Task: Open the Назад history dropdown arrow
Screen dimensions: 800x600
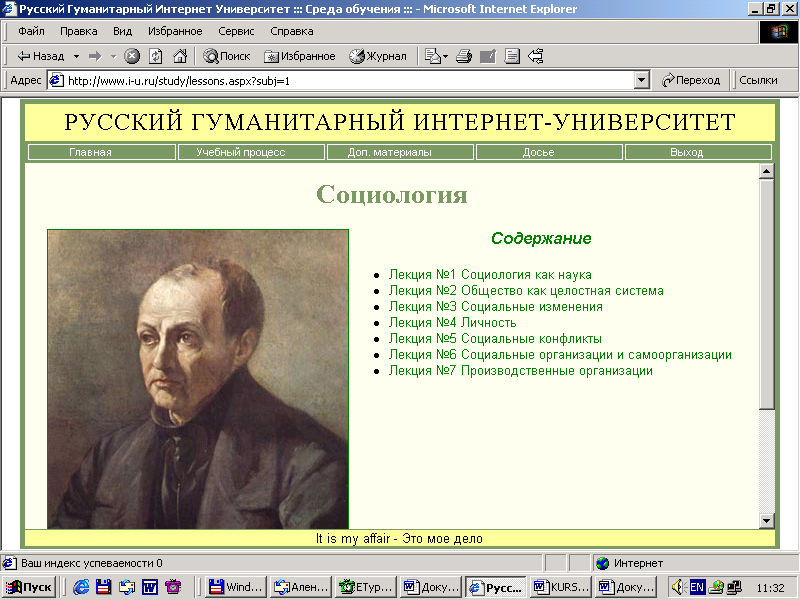Action: point(76,56)
